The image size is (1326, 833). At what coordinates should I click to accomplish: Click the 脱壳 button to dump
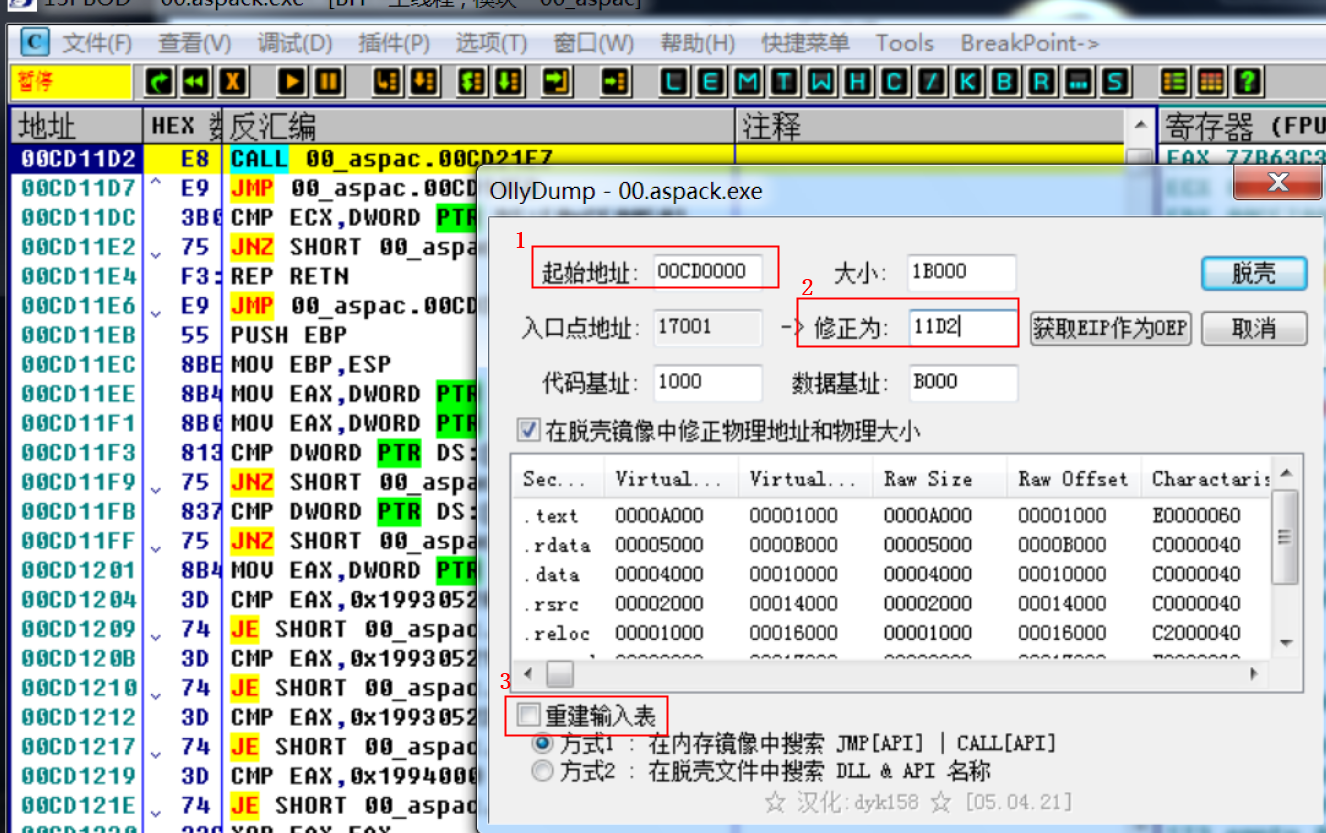(x=1253, y=274)
